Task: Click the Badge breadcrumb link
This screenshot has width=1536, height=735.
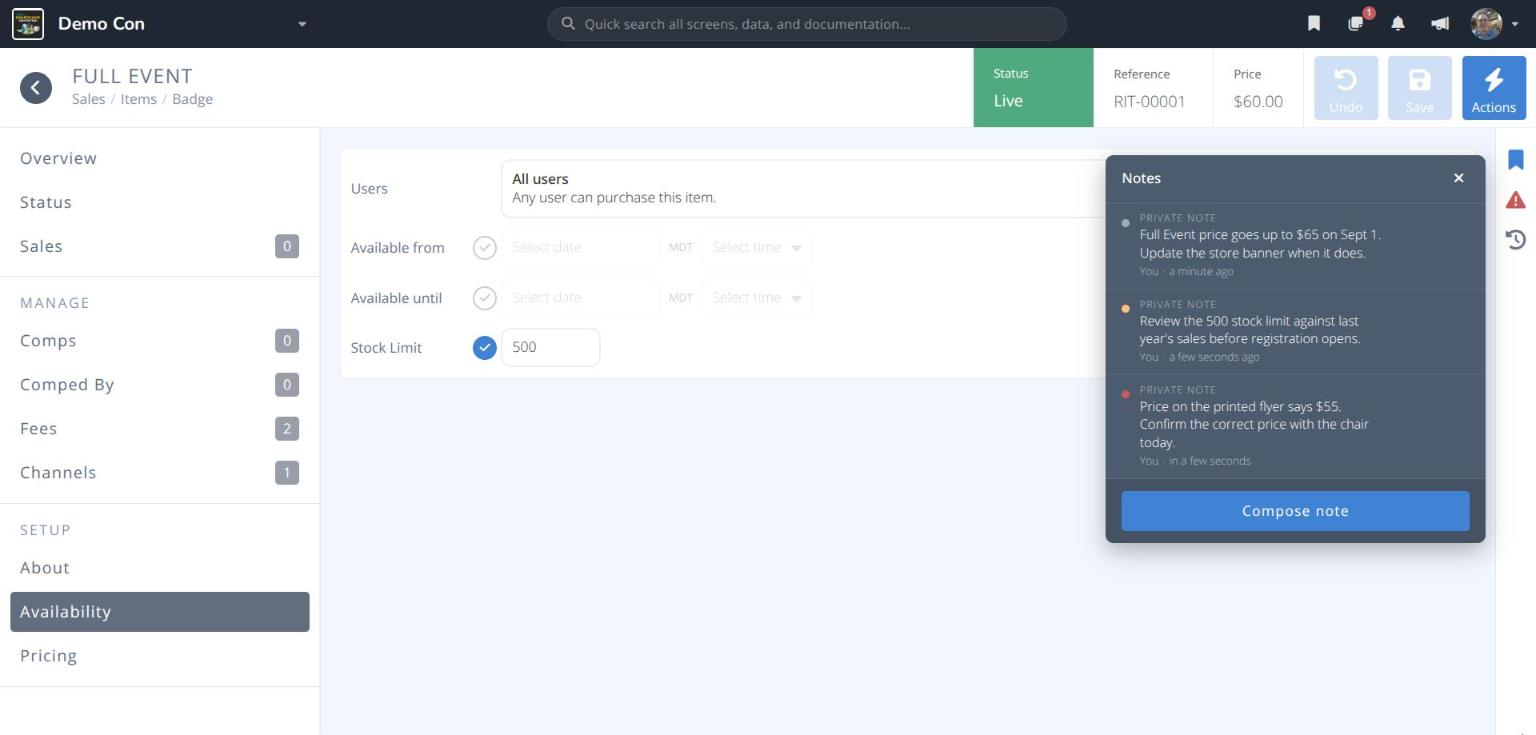Action: coord(192,99)
